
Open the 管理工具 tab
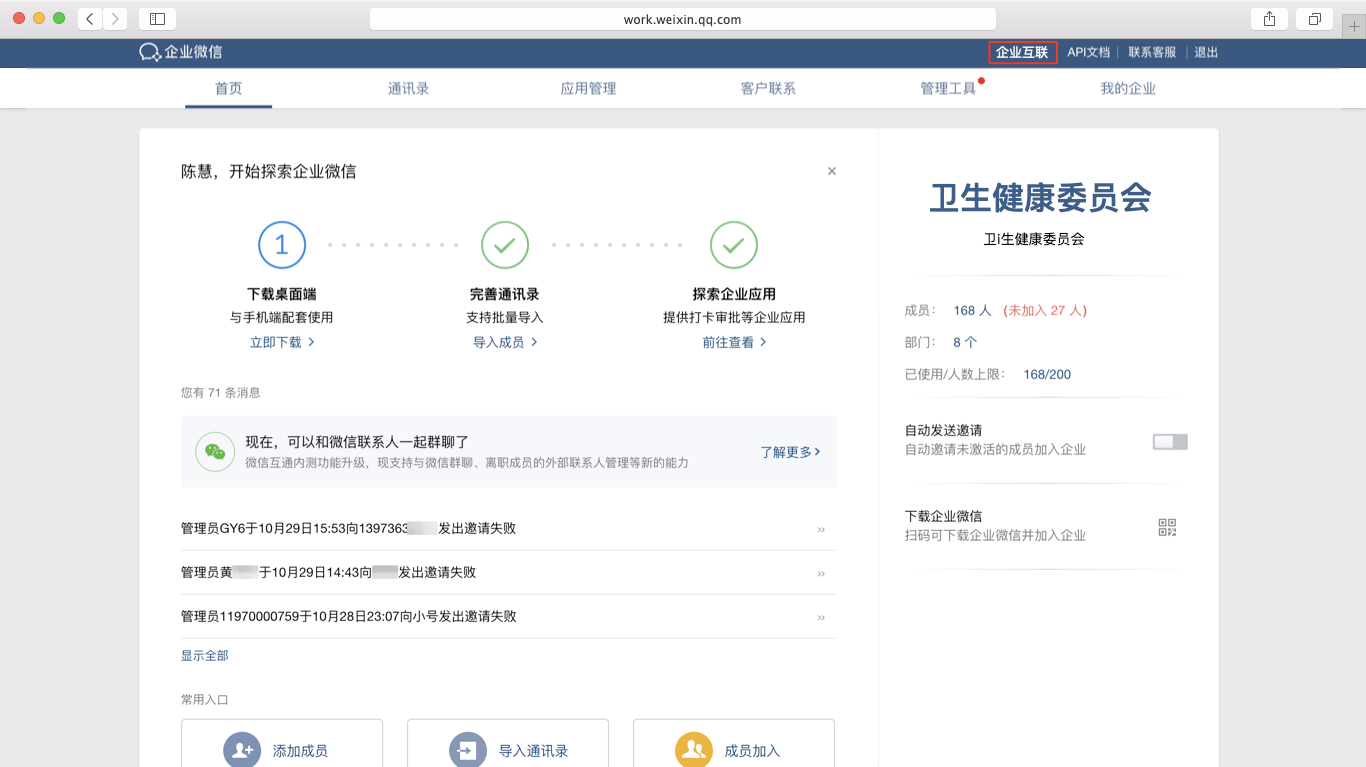947,89
